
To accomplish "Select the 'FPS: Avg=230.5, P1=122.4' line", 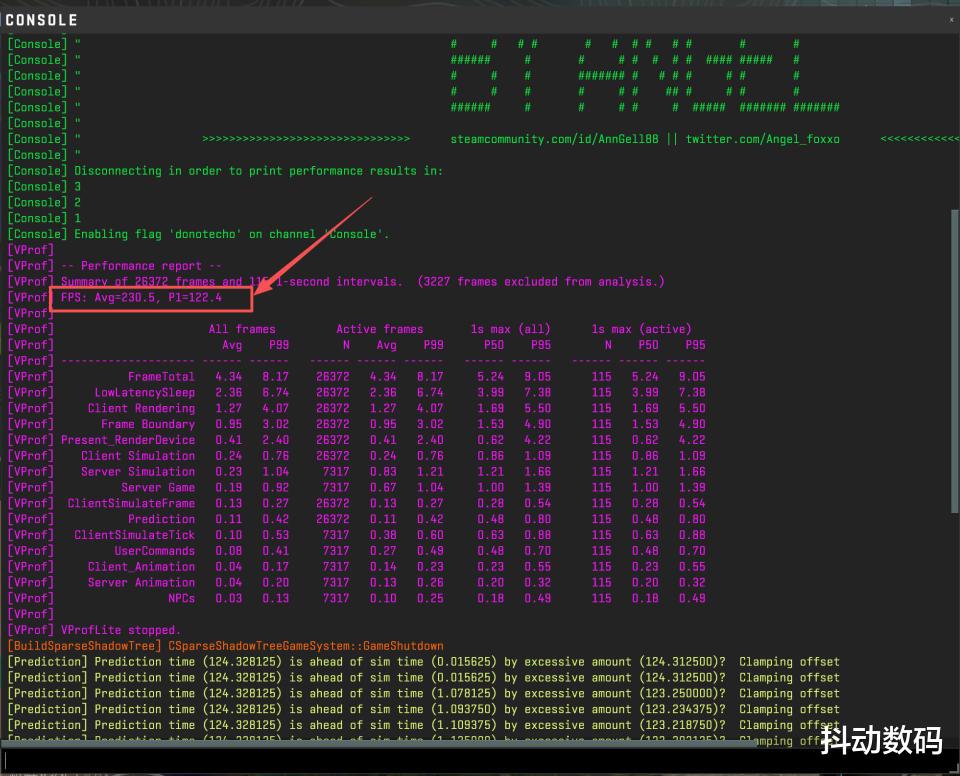I will pos(141,298).
